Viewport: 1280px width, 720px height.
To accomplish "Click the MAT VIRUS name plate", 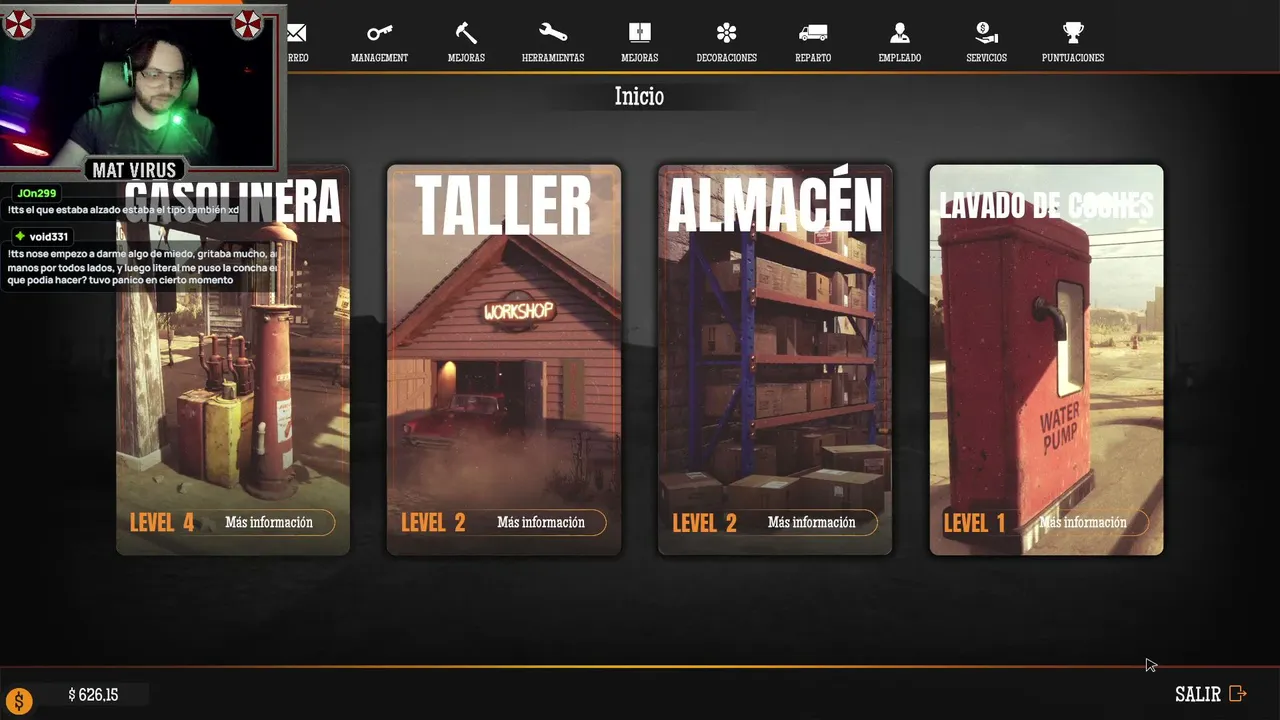I will pyautogui.click(x=134, y=170).
